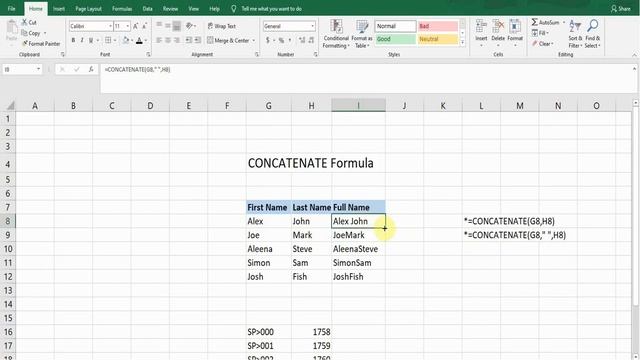Image resolution: width=640 pixels, height=360 pixels.
Task: Open Find & Select magnifier
Action: 592,34
